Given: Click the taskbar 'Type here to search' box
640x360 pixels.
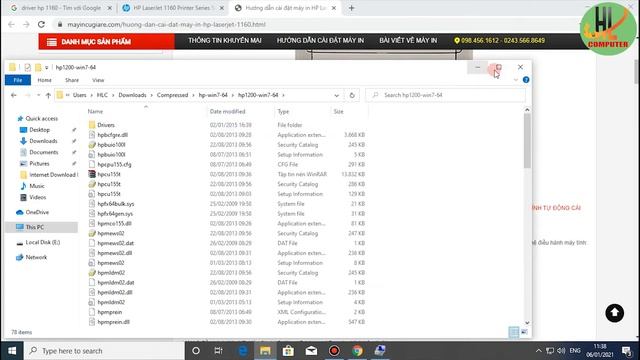Looking at the screenshot, I should coord(104,351).
